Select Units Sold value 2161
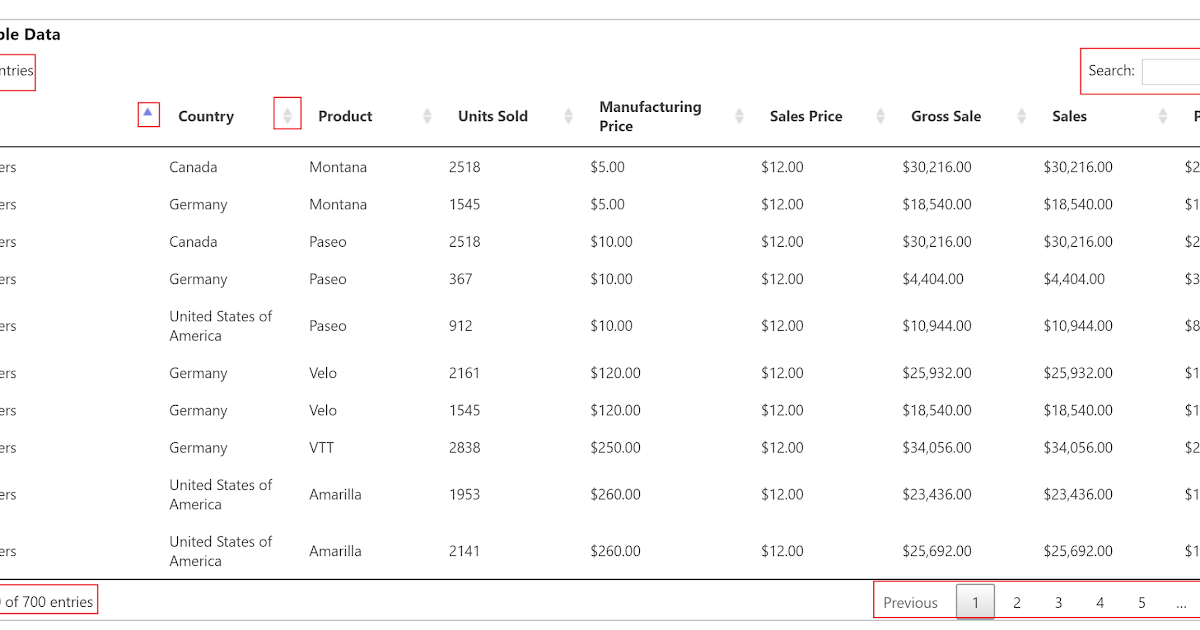 click(464, 373)
